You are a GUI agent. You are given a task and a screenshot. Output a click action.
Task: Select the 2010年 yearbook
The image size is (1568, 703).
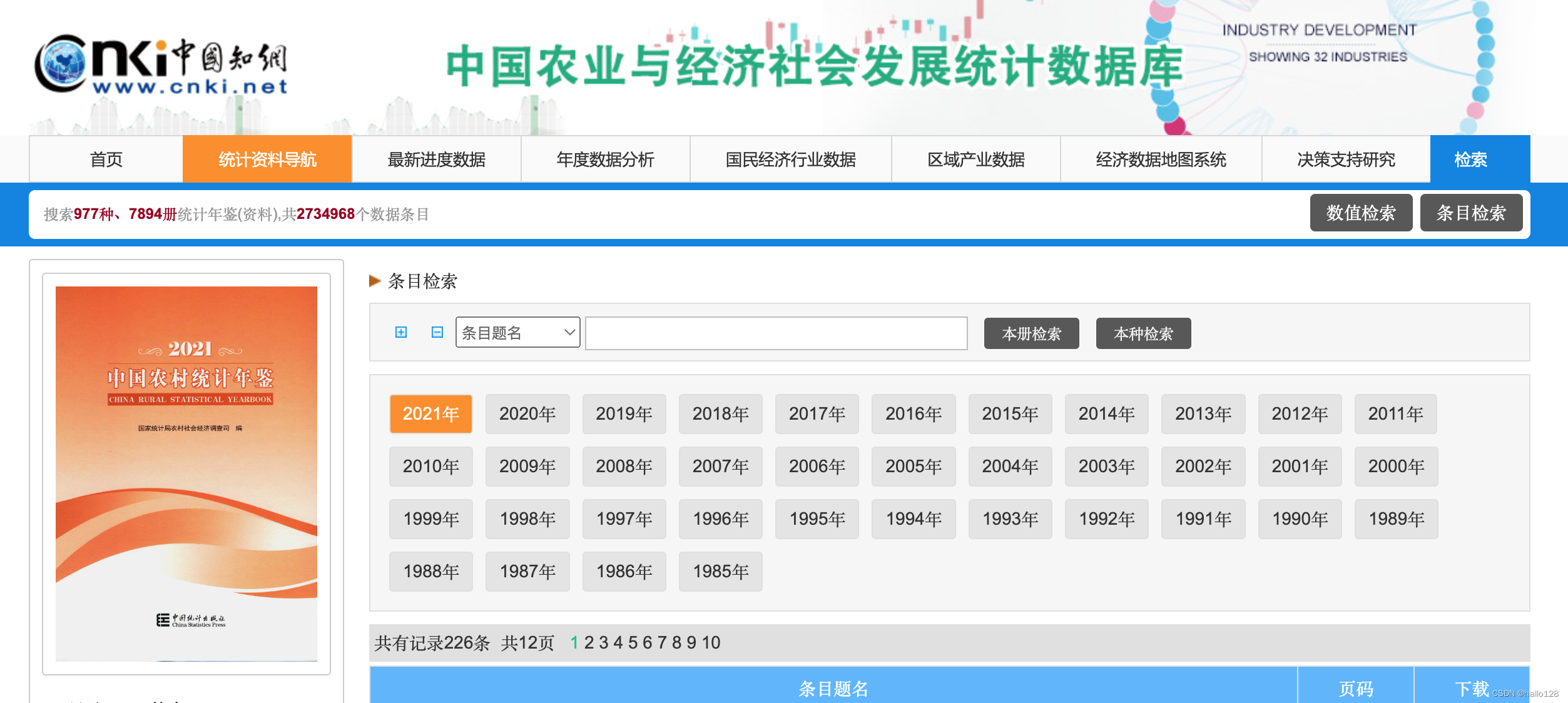click(x=430, y=467)
